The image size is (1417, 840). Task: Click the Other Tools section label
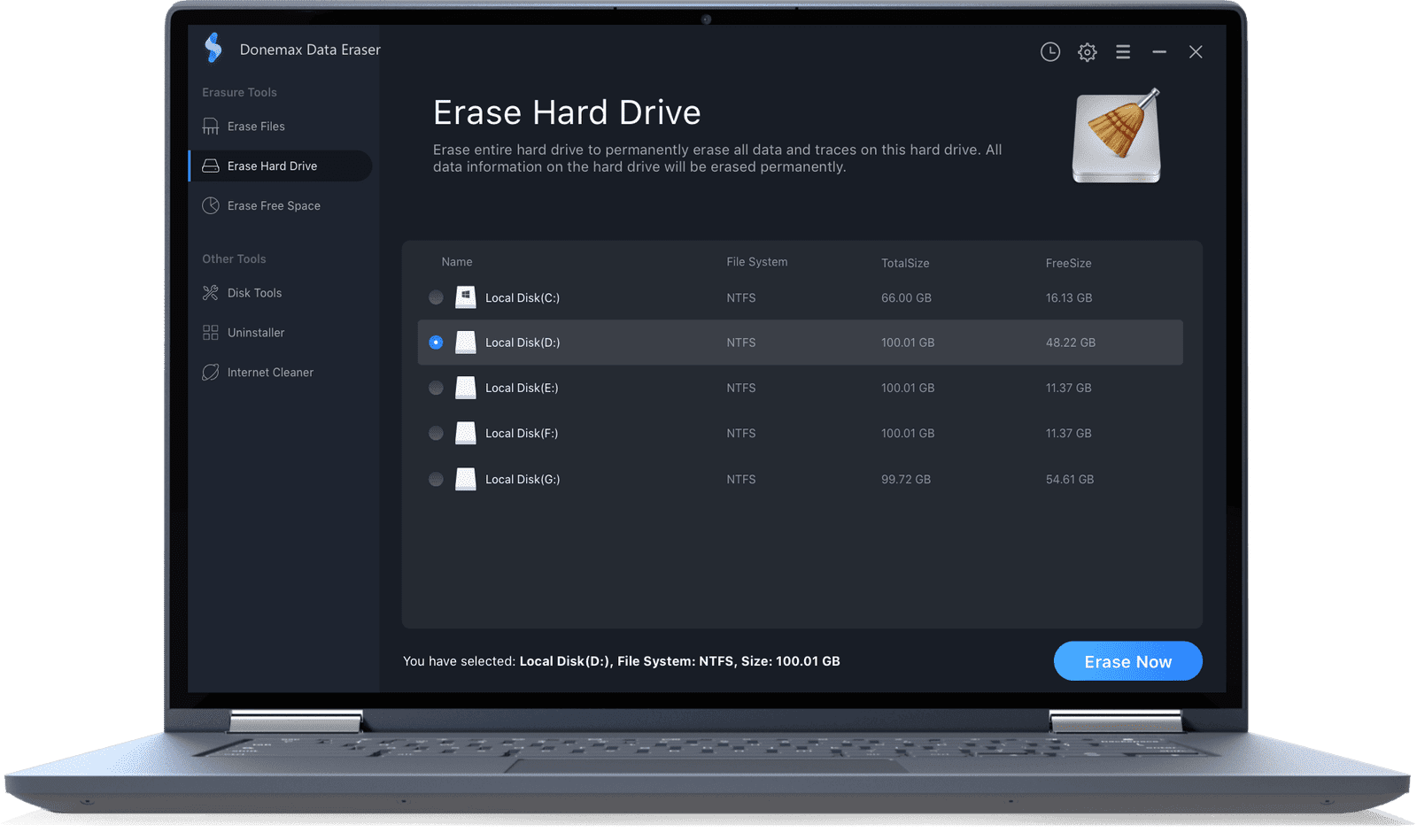click(234, 258)
